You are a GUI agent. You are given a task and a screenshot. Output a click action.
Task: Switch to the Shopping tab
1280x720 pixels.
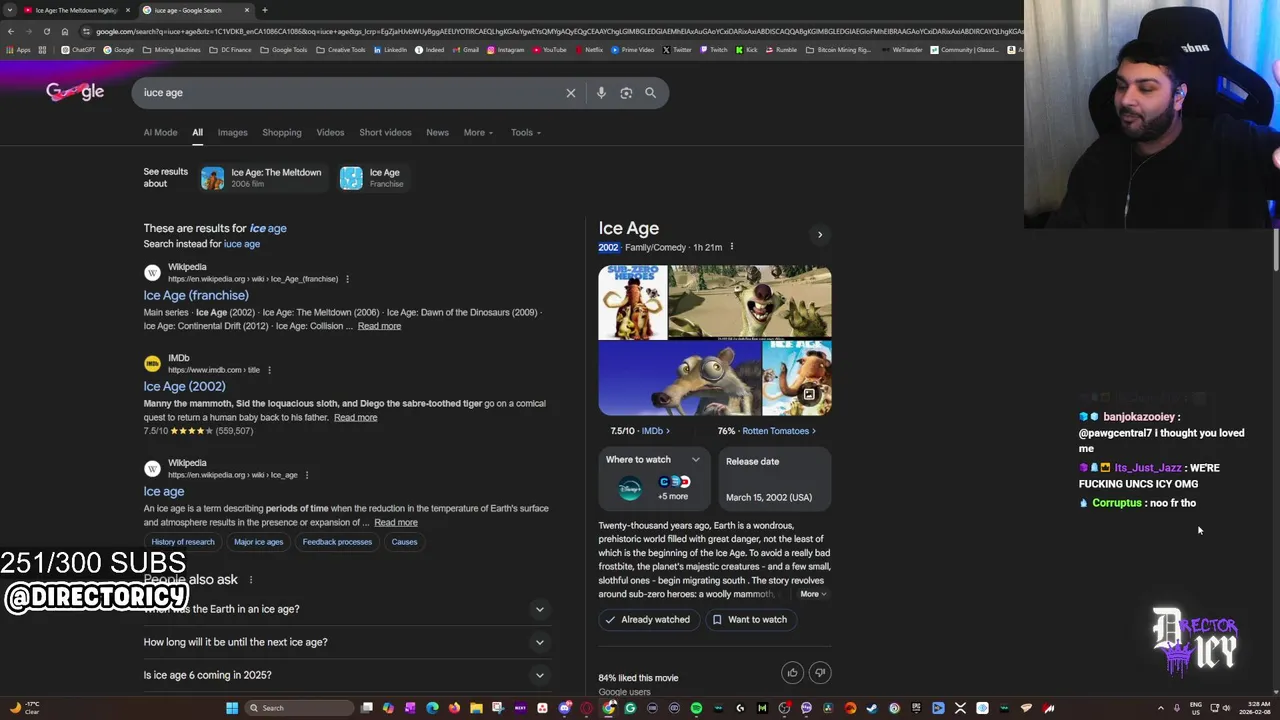282,132
